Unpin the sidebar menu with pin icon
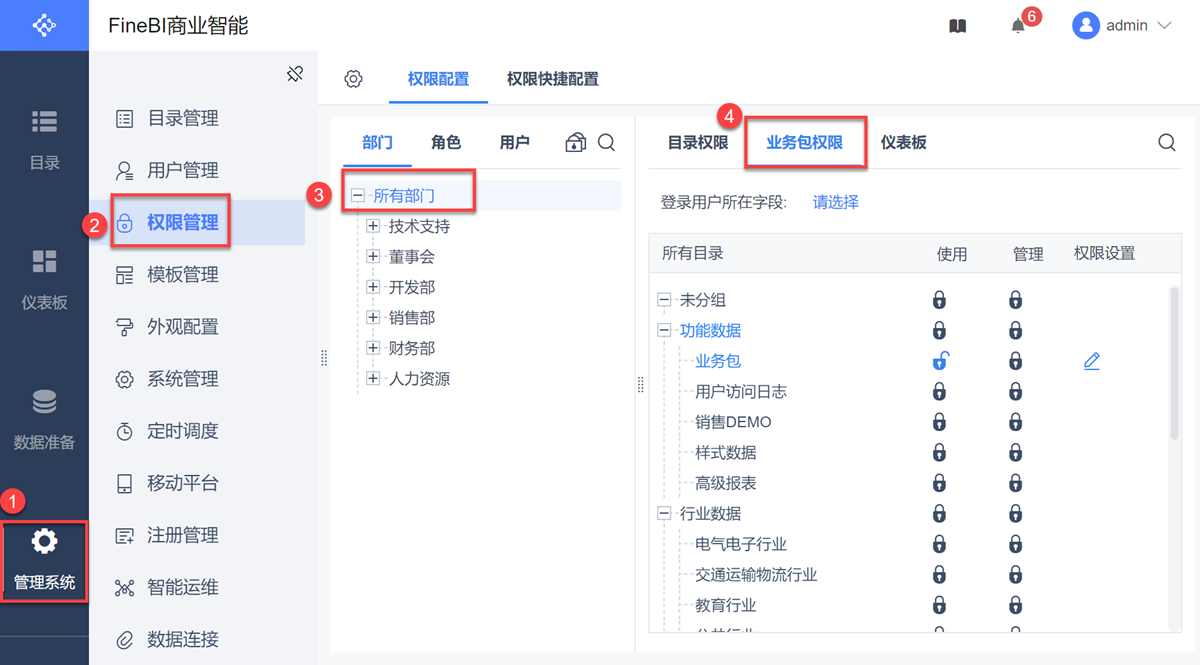Viewport: 1200px width, 665px height. [x=294, y=74]
